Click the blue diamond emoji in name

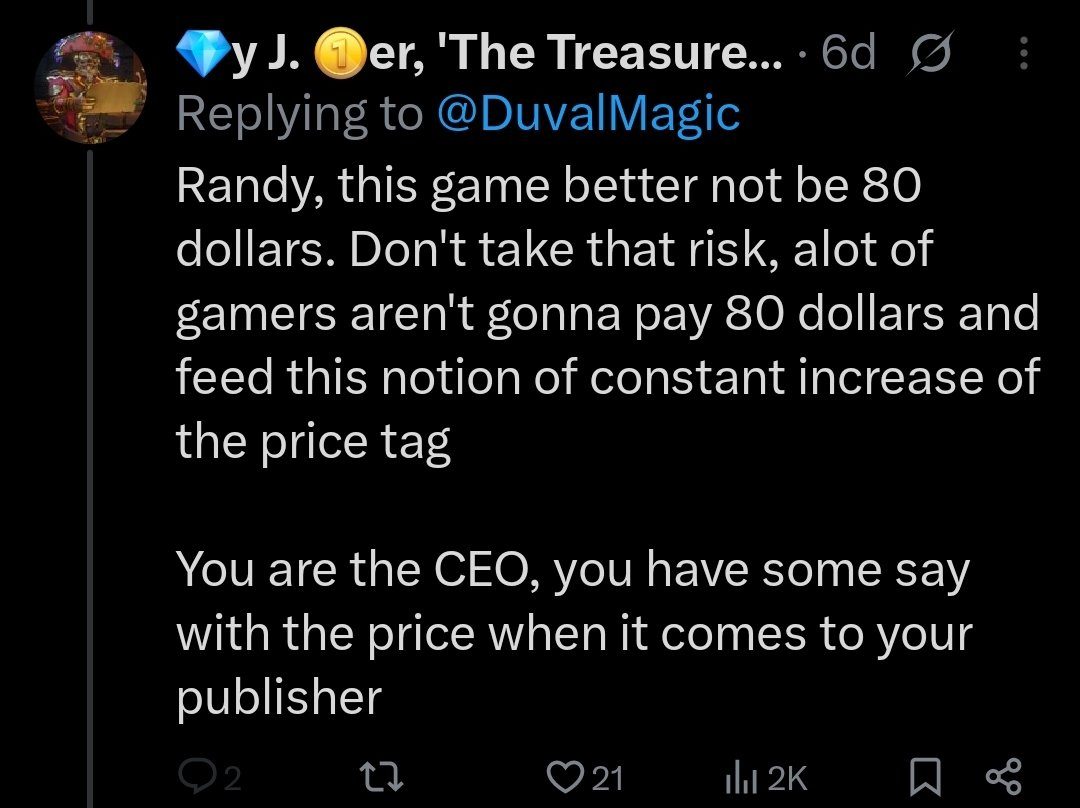pos(203,54)
